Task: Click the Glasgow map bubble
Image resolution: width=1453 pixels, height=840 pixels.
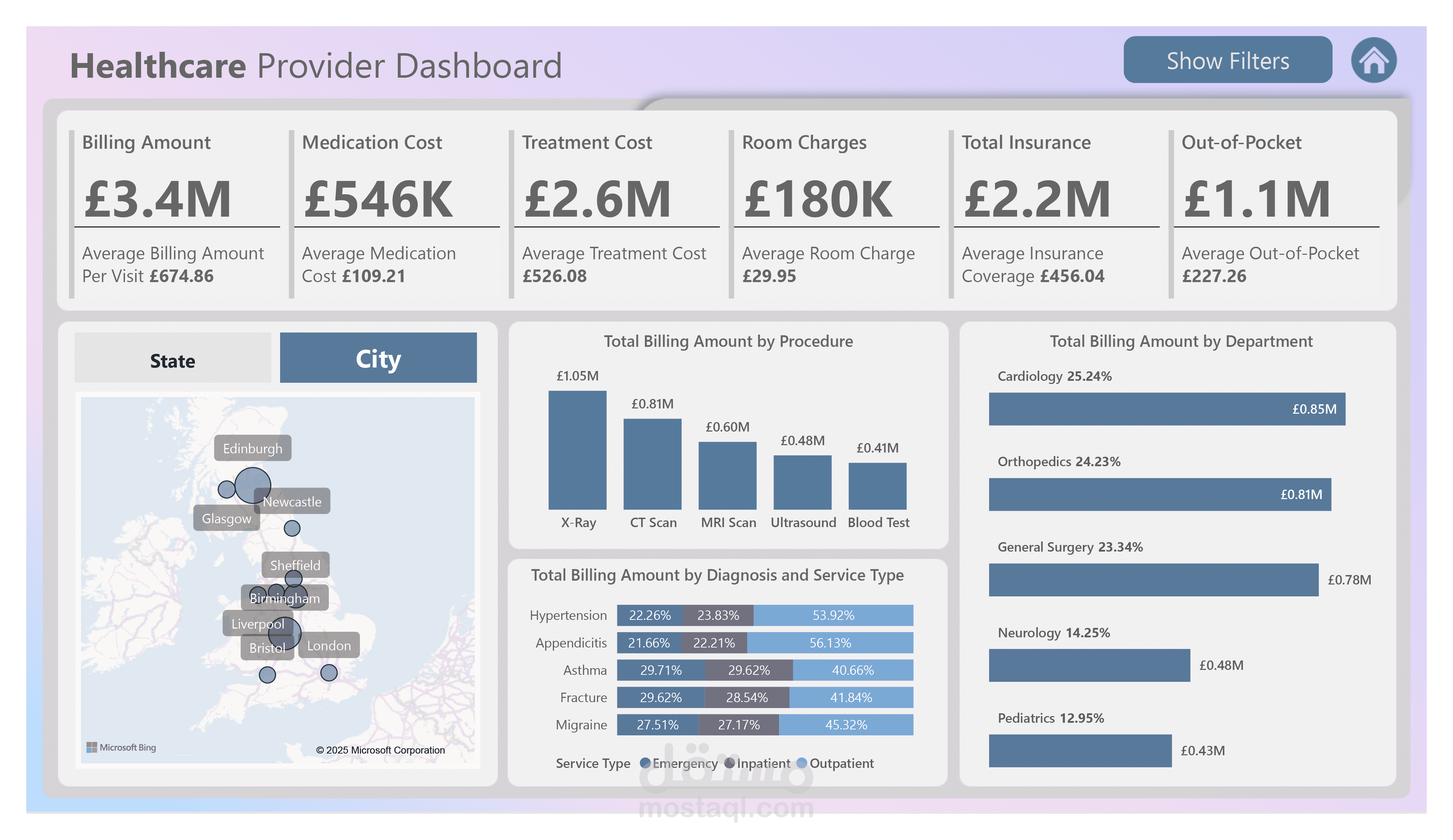Action: (x=226, y=489)
